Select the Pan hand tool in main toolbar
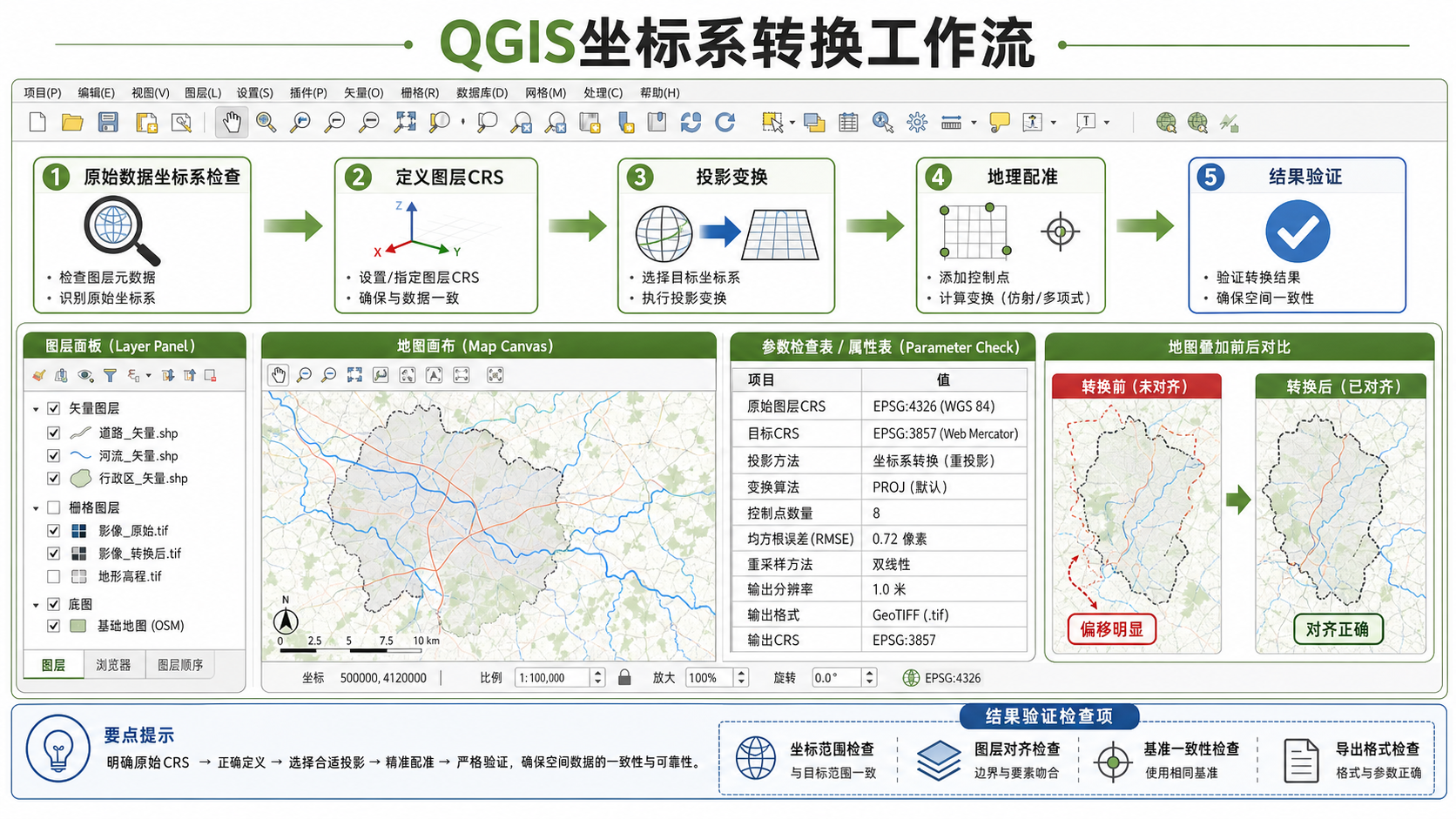 (232, 122)
